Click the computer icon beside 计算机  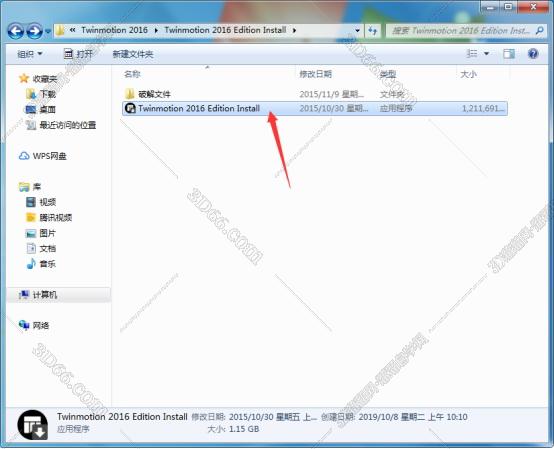(x=24, y=294)
